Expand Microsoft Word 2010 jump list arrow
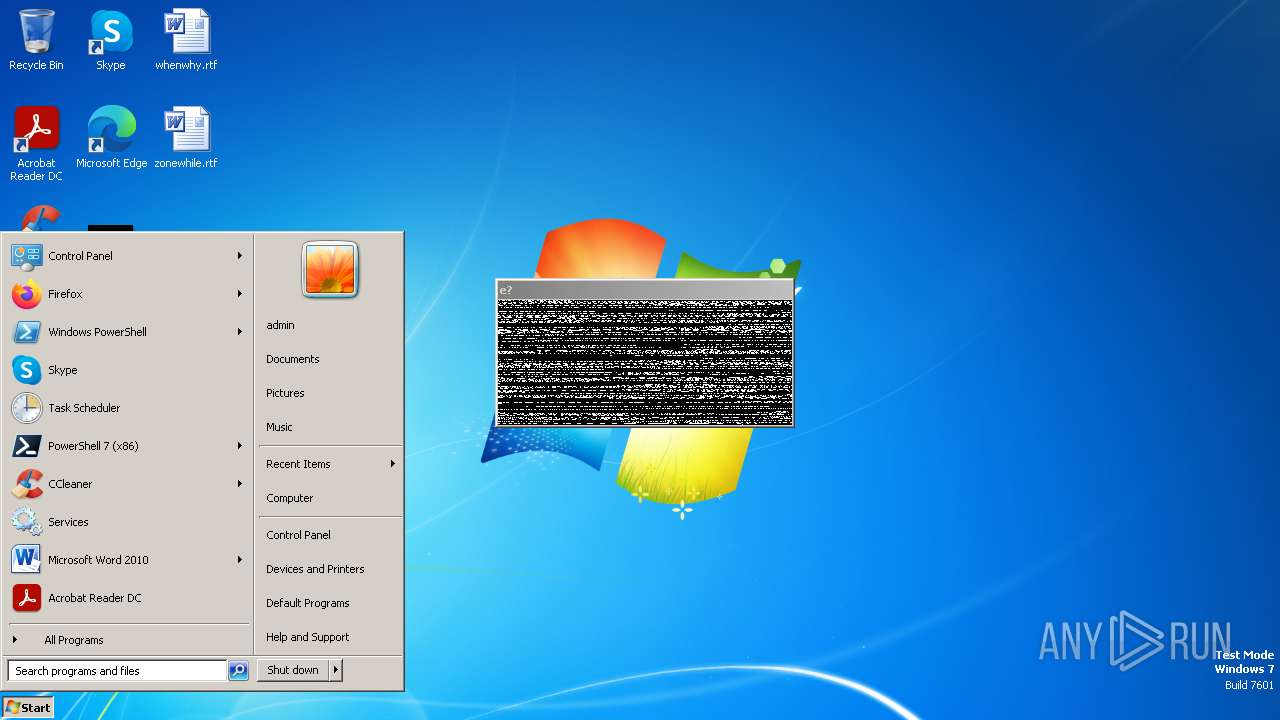Screen dimensions: 1280x720 [240, 560]
